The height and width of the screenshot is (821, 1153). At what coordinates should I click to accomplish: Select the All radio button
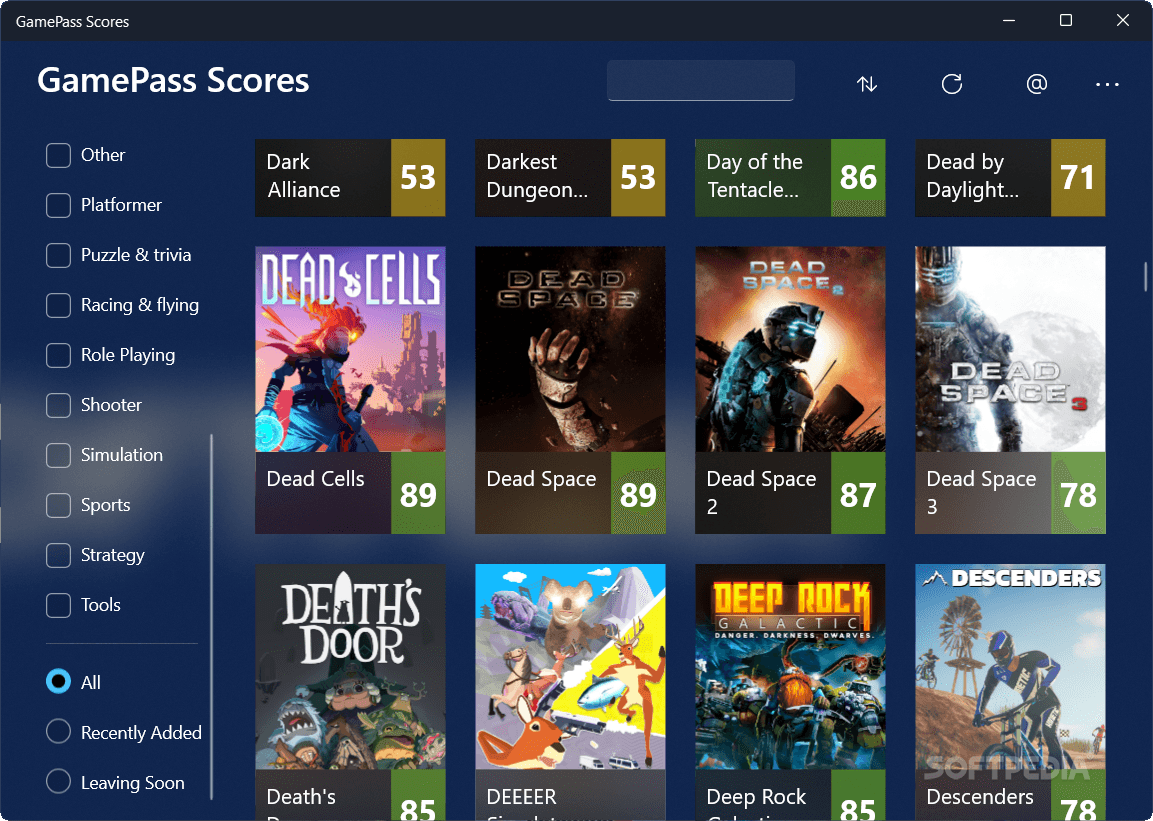click(x=58, y=681)
